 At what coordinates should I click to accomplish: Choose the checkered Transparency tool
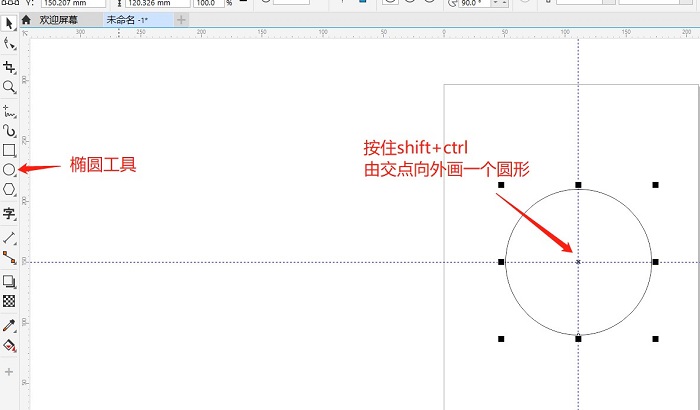(9, 300)
